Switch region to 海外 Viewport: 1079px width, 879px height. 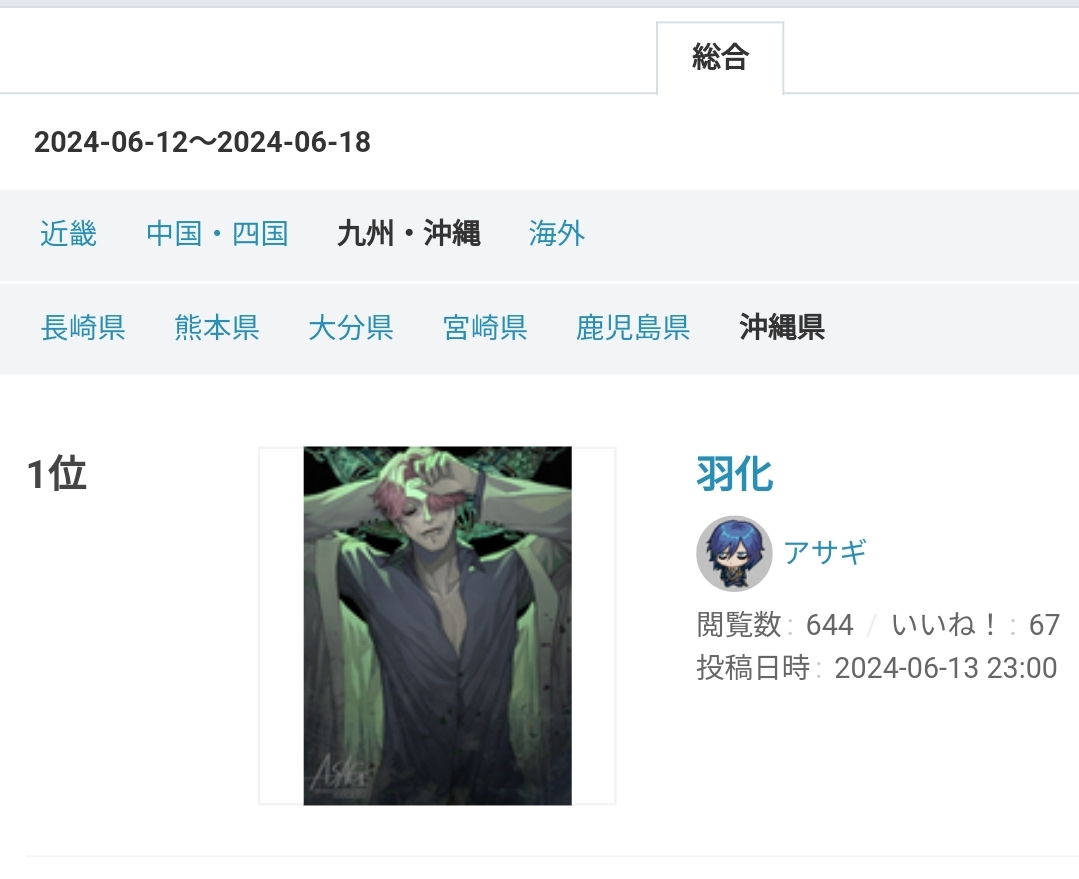click(x=557, y=234)
